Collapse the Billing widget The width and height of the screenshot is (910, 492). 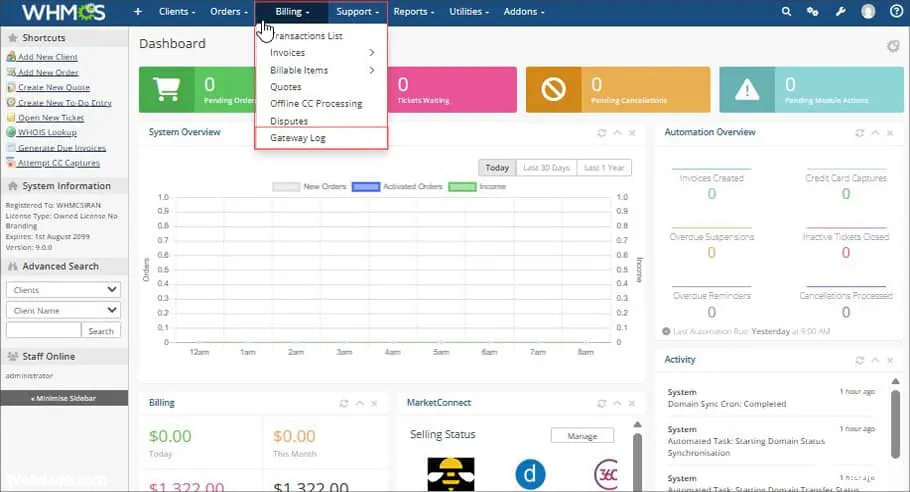[360, 403]
